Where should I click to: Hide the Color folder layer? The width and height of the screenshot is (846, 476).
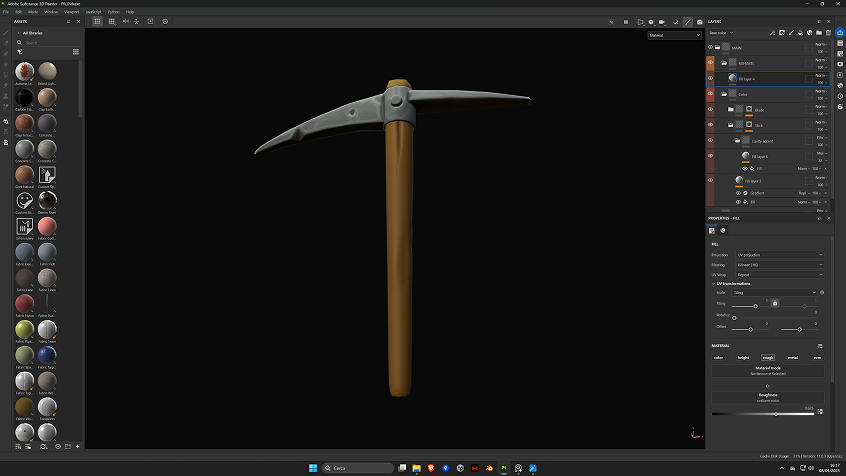[x=711, y=94]
